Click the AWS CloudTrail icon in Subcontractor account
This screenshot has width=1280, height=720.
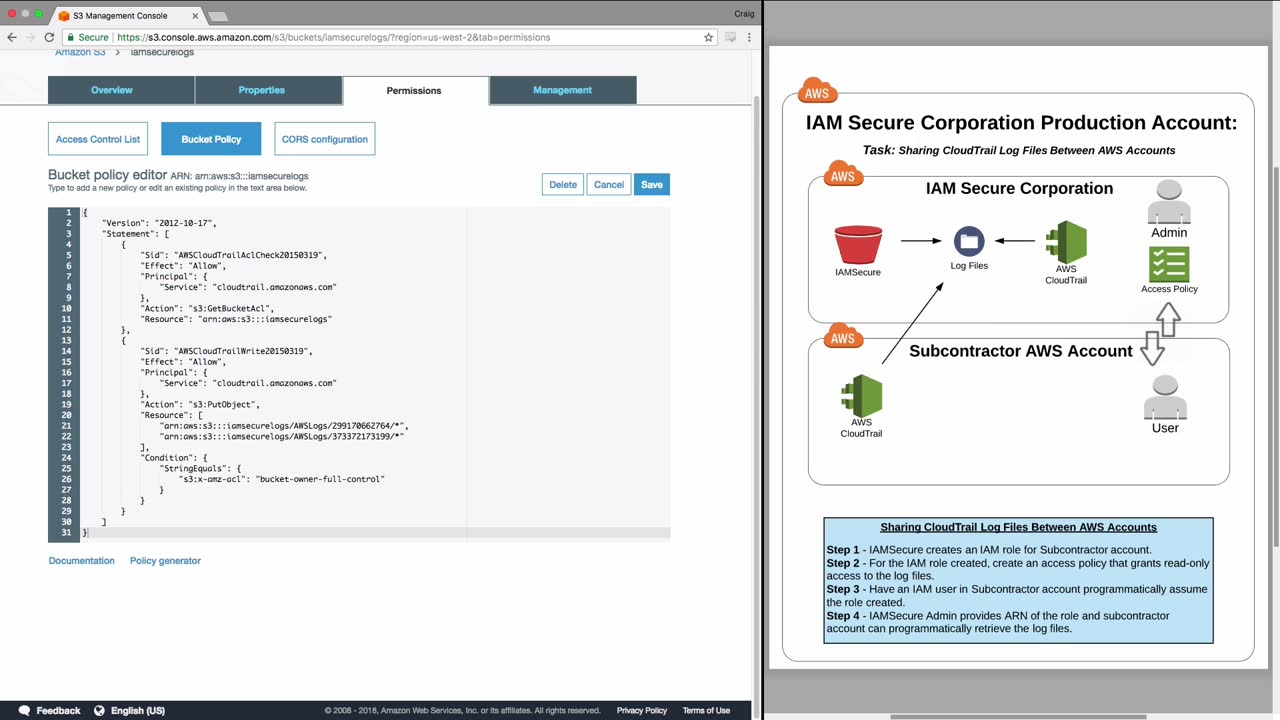point(861,396)
